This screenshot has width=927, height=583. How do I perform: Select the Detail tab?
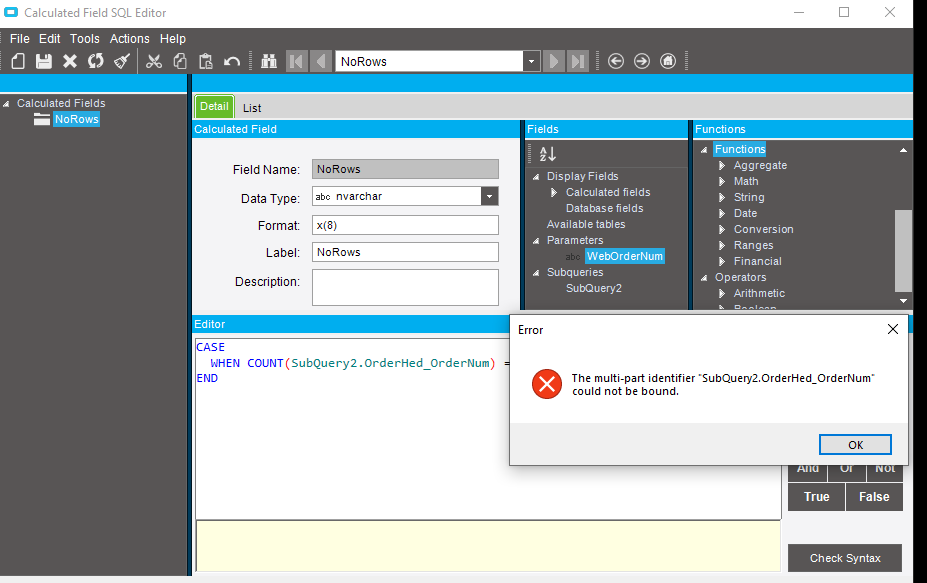coord(214,106)
